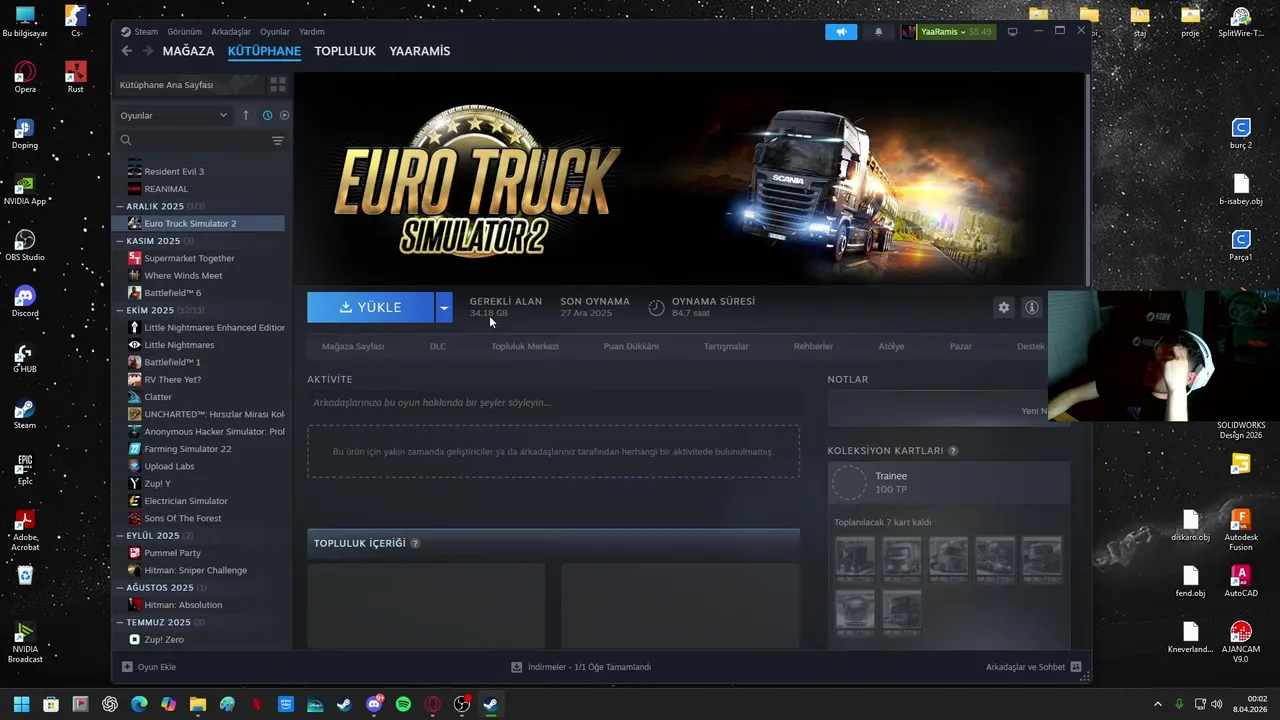
Task: Click Oyun Ekle at bottom left
Action: pos(149,667)
